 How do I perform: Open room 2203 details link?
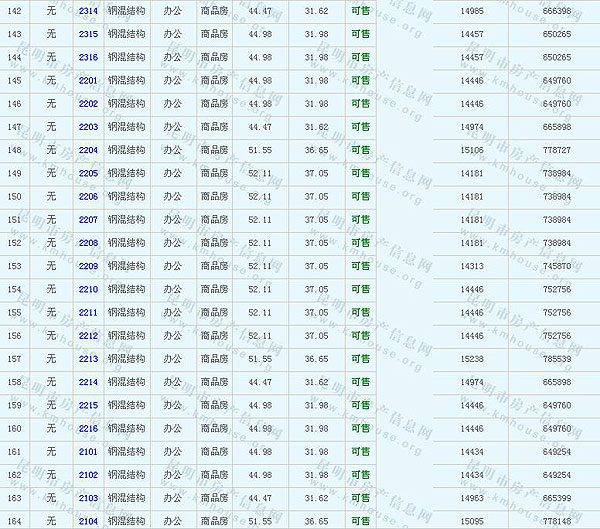88,127
